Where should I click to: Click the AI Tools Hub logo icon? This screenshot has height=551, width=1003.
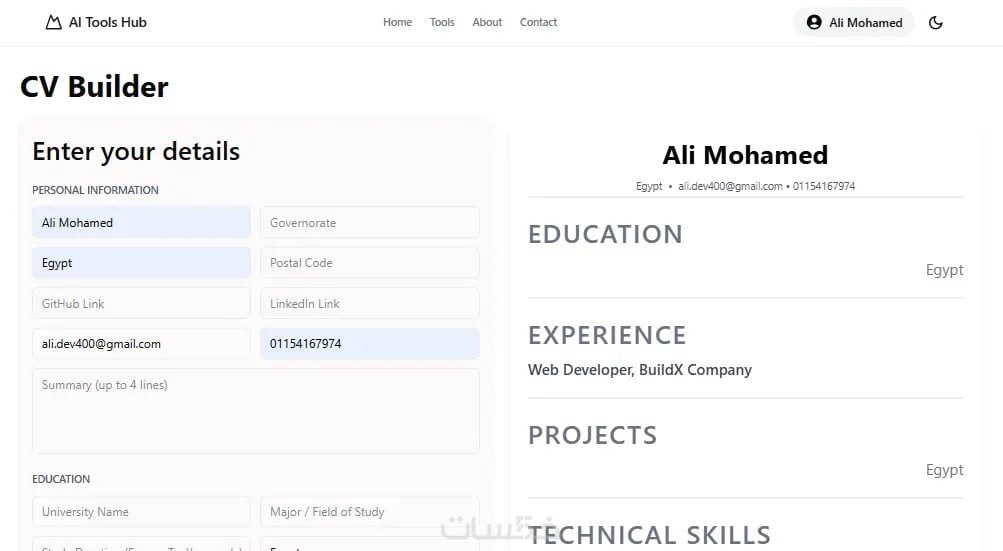(x=54, y=22)
